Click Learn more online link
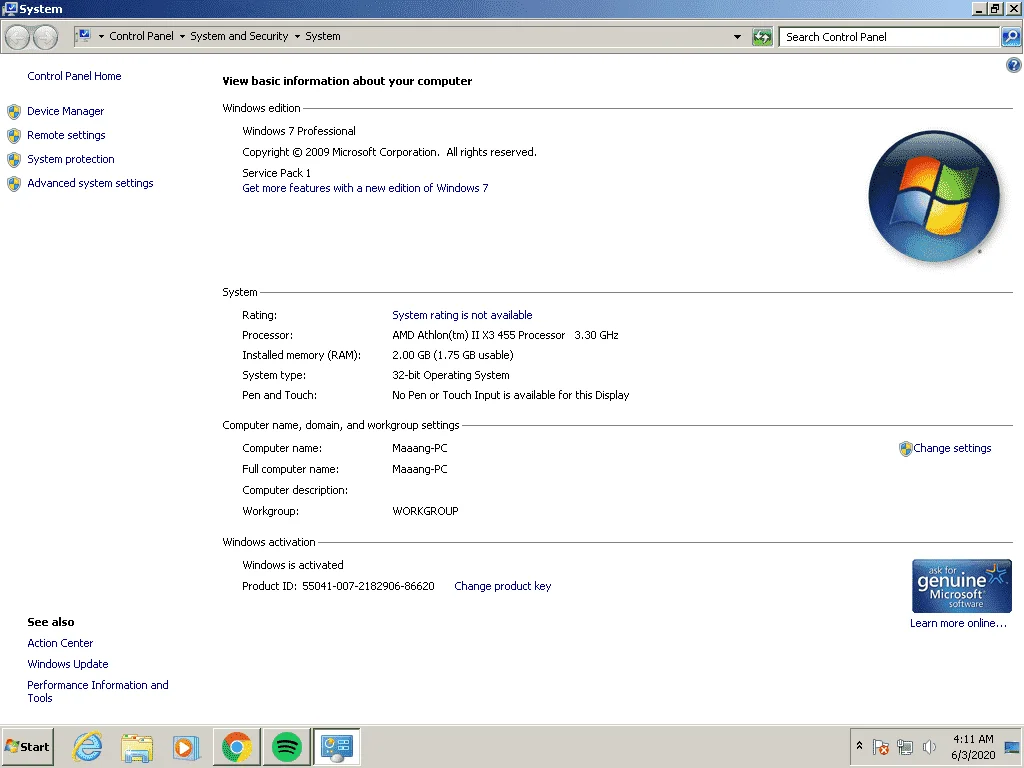 click(x=958, y=624)
